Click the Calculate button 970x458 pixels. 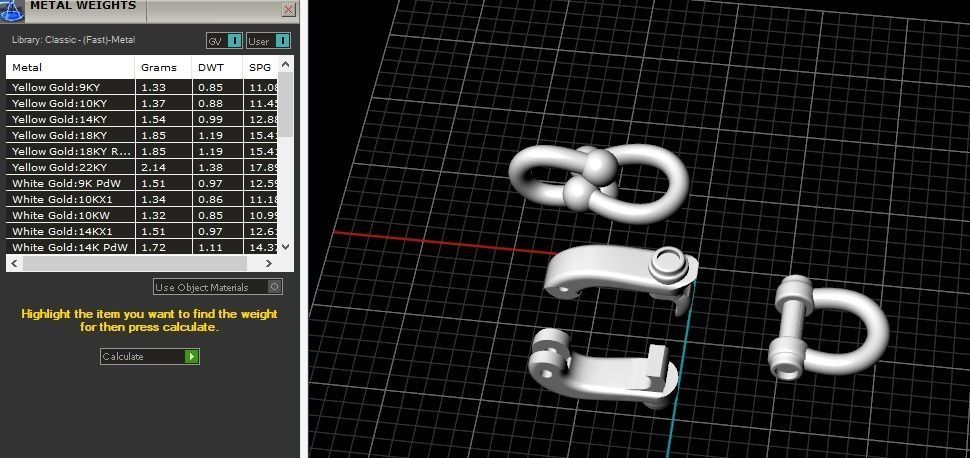pos(150,356)
